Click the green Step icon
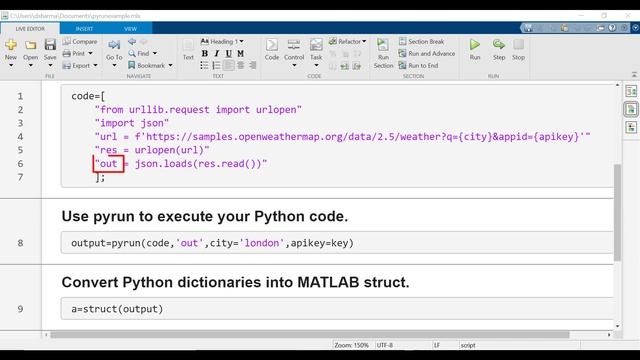This screenshot has width=640, height=360. pos(499,44)
